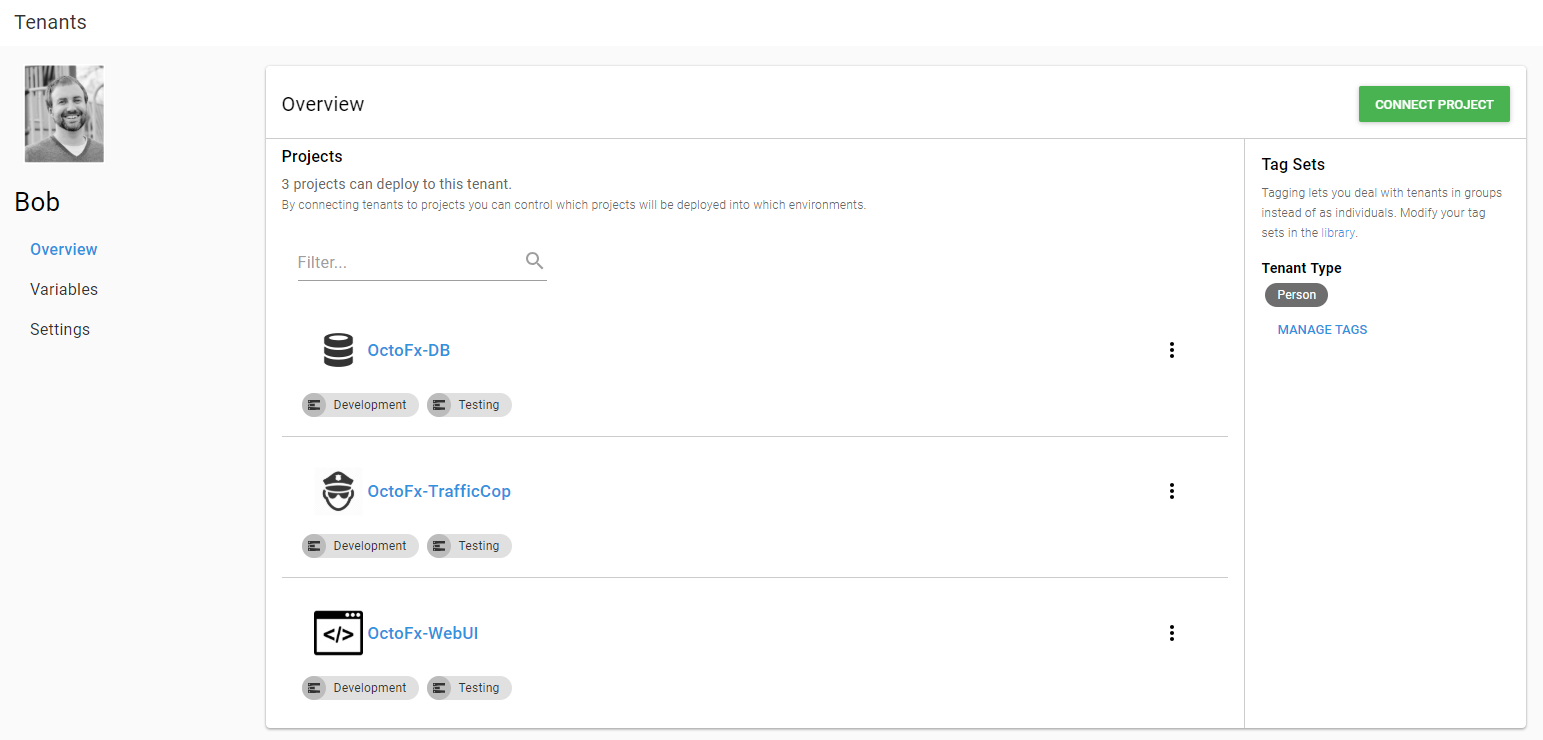Focus the projects Filter input field
The width and height of the screenshot is (1543, 740).
408,263
